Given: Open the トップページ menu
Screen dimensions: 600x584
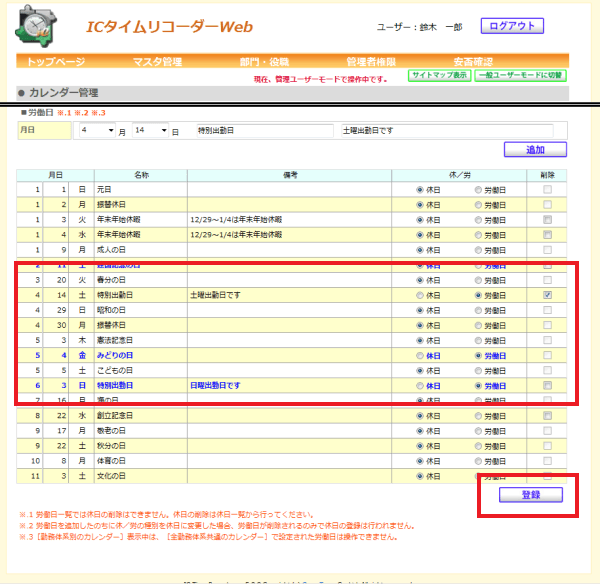Looking at the screenshot, I should tap(56, 61).
